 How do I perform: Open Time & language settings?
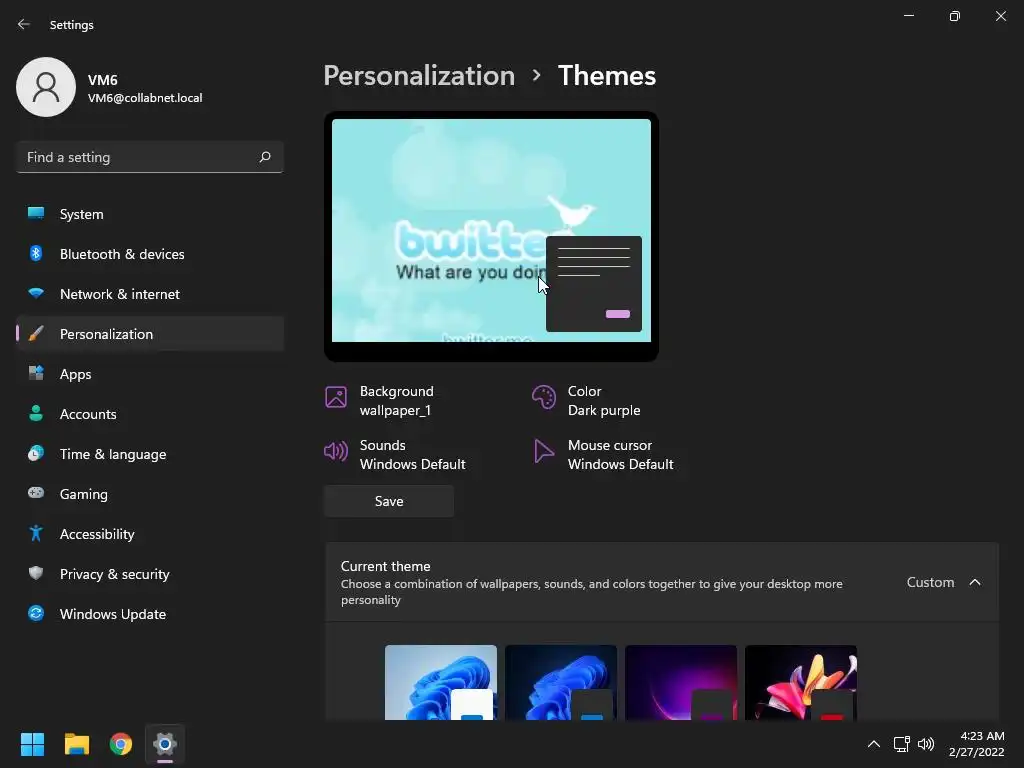(150, 454)
